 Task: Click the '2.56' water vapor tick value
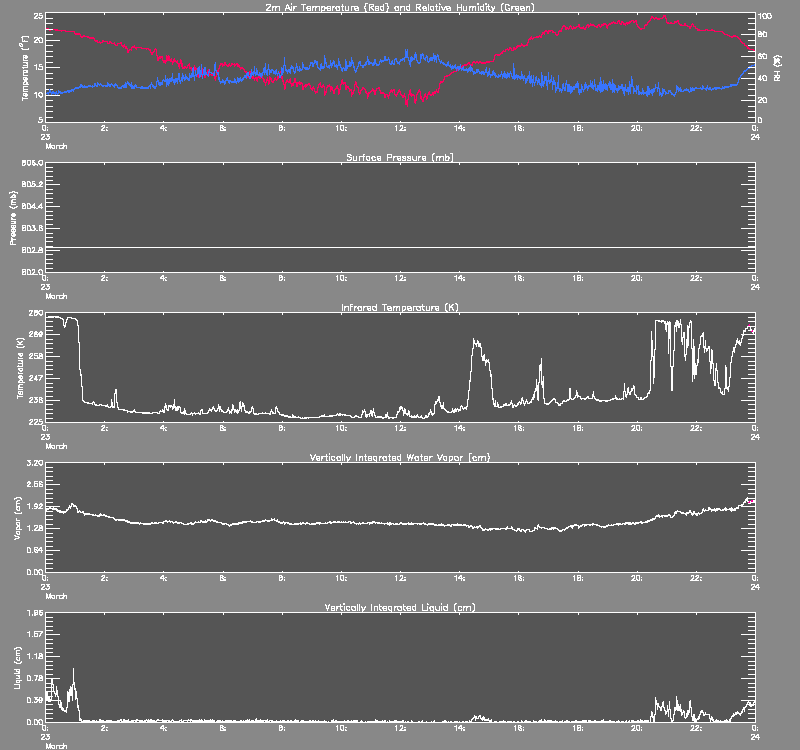click(x=35, y=484)
